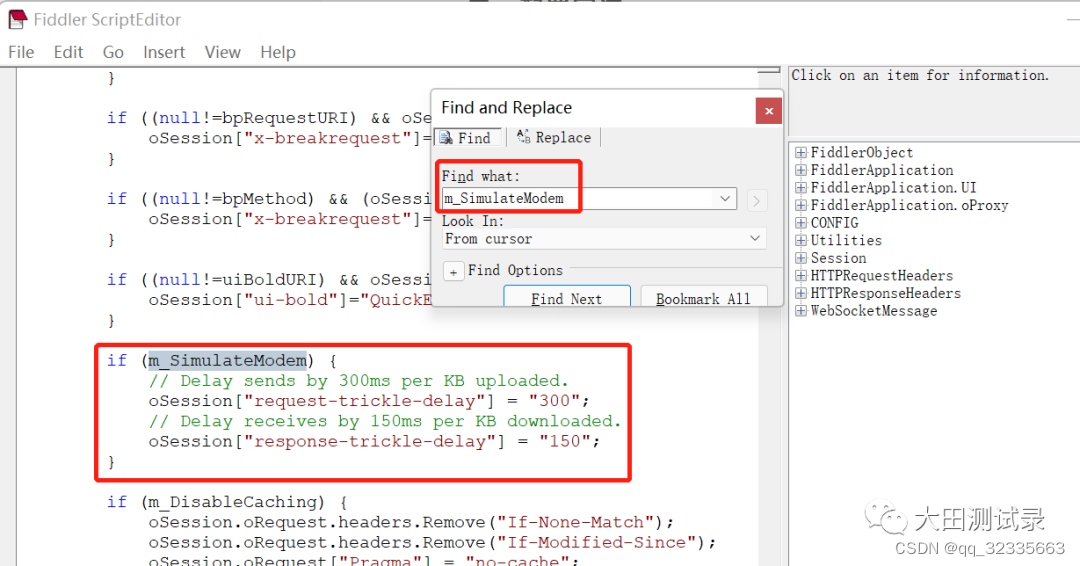Click 'Delay receives by 150ms' comment line
Viewport: 1080px width, 566px height.
click(384, 421)
